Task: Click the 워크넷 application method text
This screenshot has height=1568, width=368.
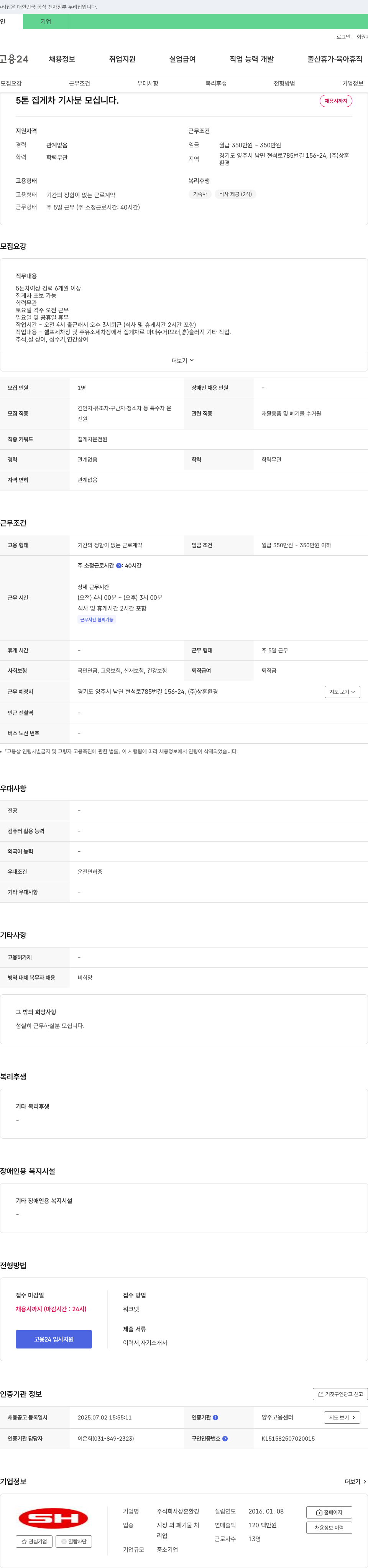Action: [131, 1309]
